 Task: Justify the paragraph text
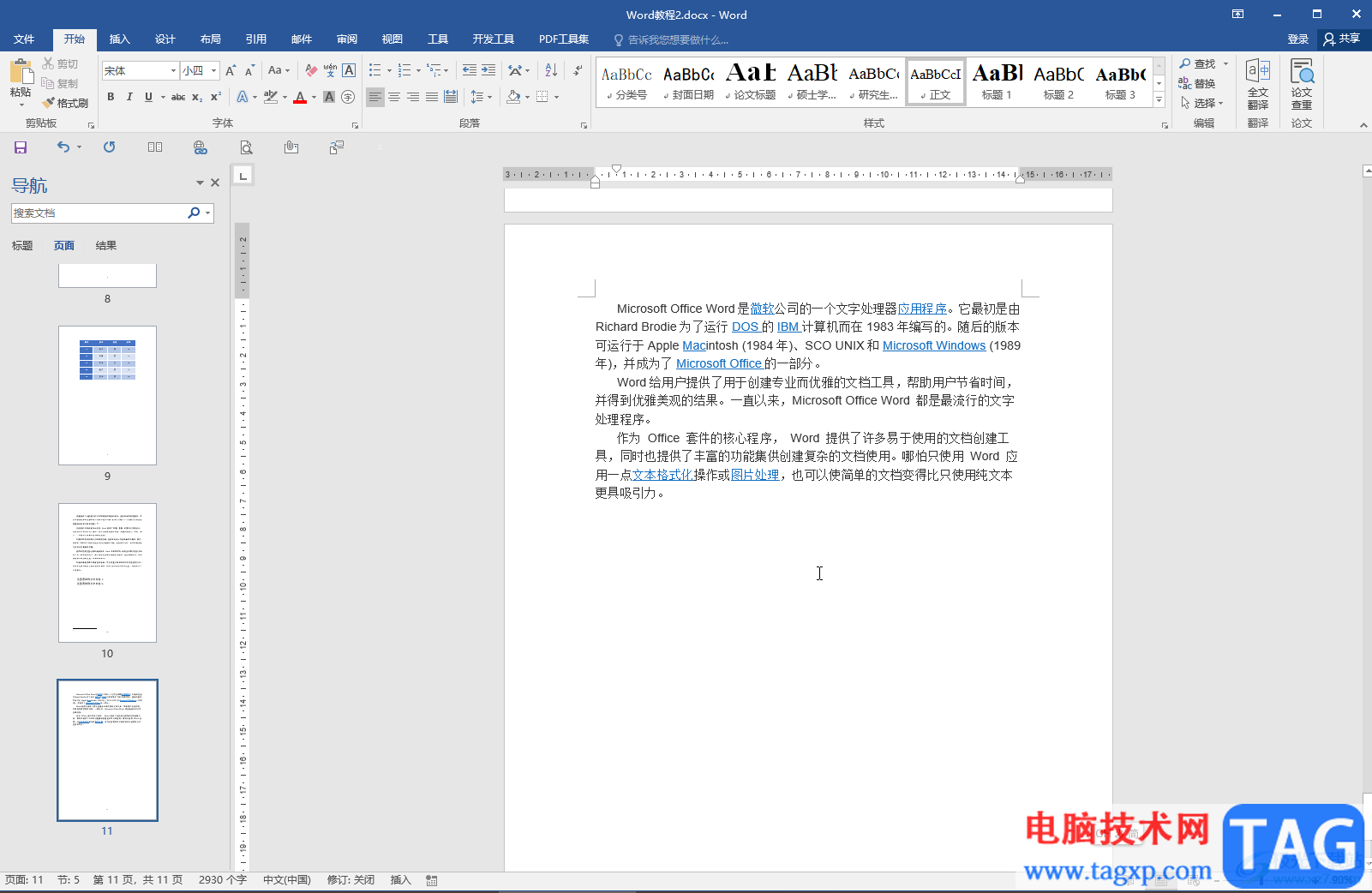[x=432, y=97]
